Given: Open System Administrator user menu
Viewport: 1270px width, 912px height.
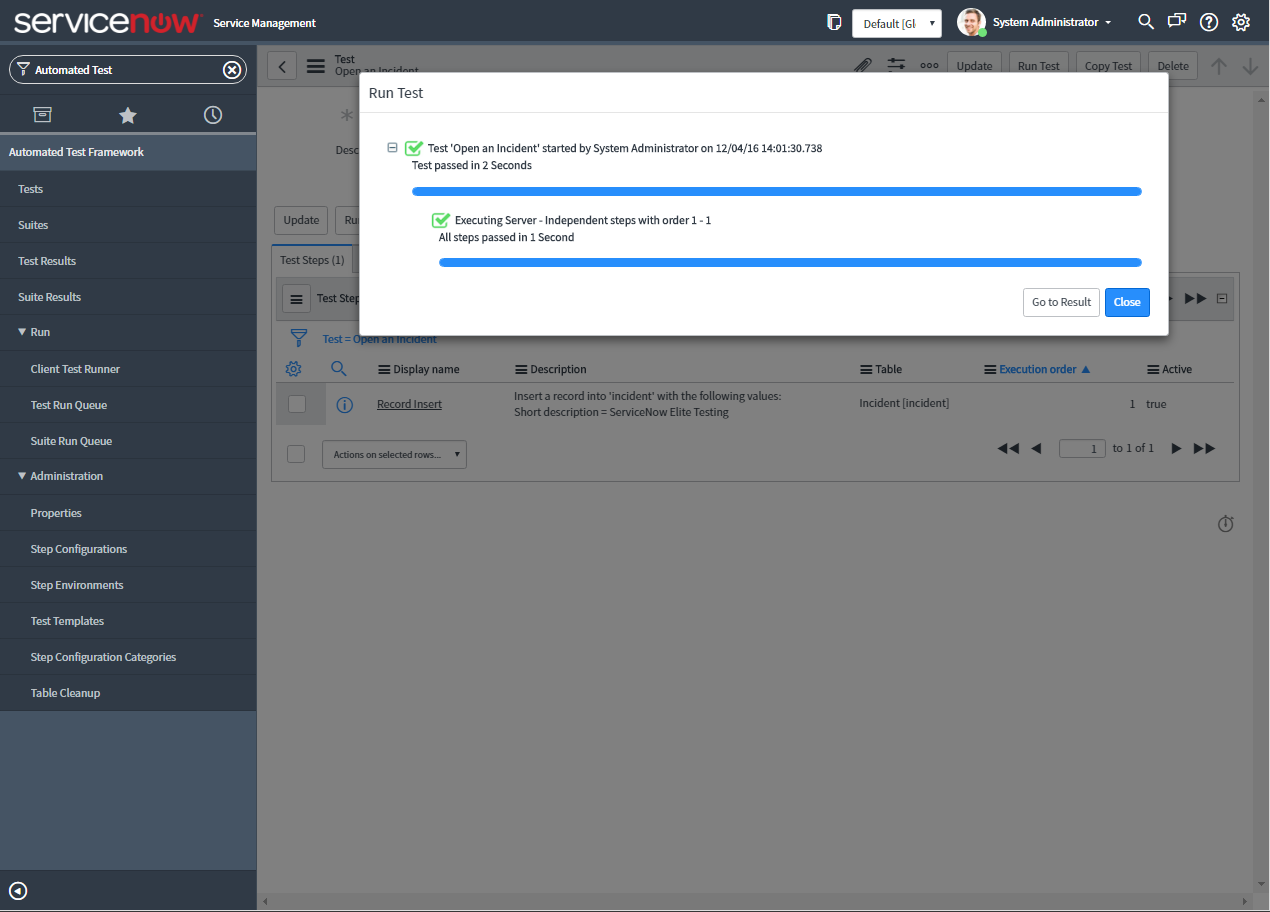Looking at the screenshot, I should click(x=1035, y=22).
